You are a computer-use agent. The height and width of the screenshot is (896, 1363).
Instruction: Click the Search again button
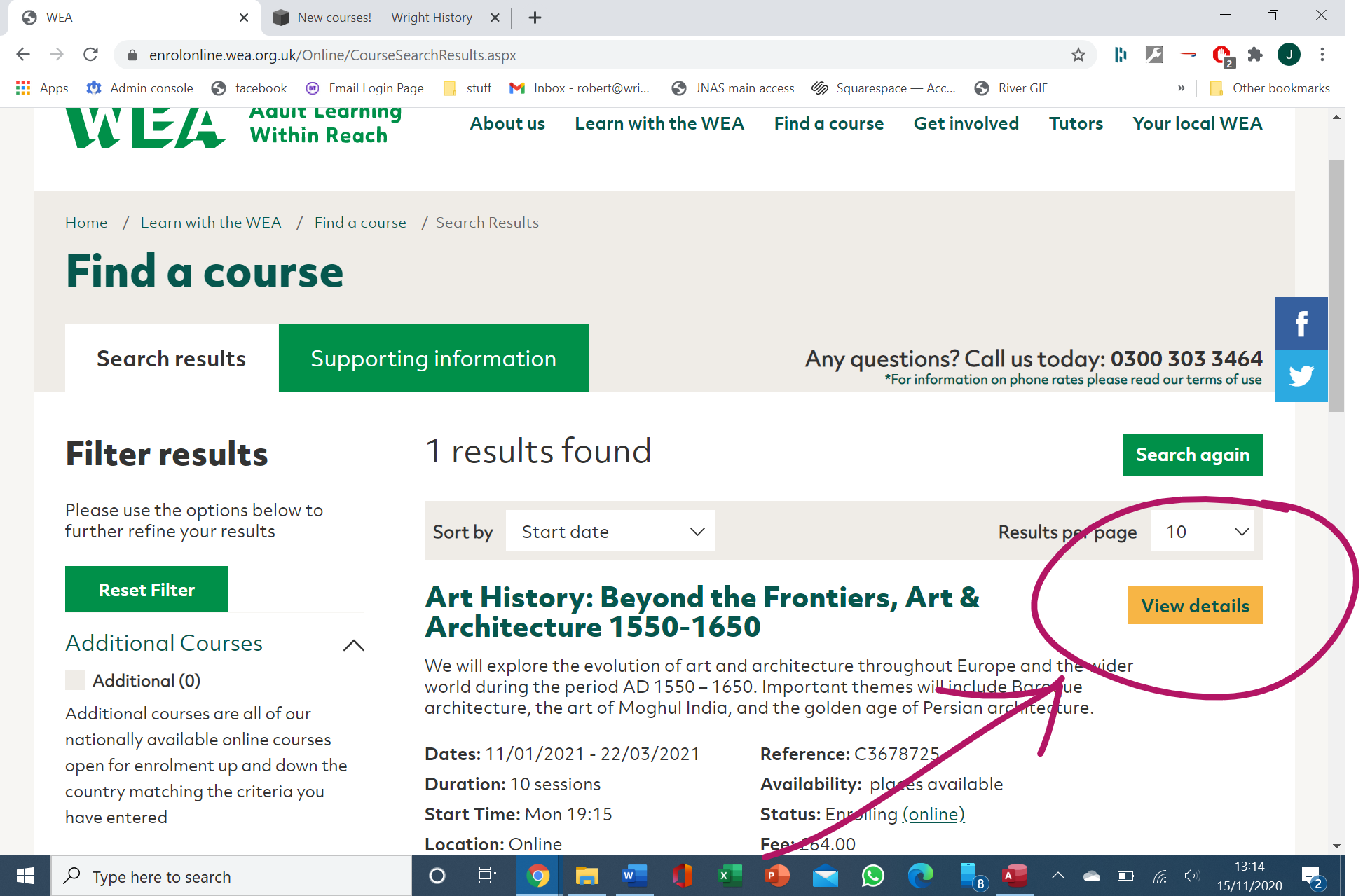click(1193, 455)
